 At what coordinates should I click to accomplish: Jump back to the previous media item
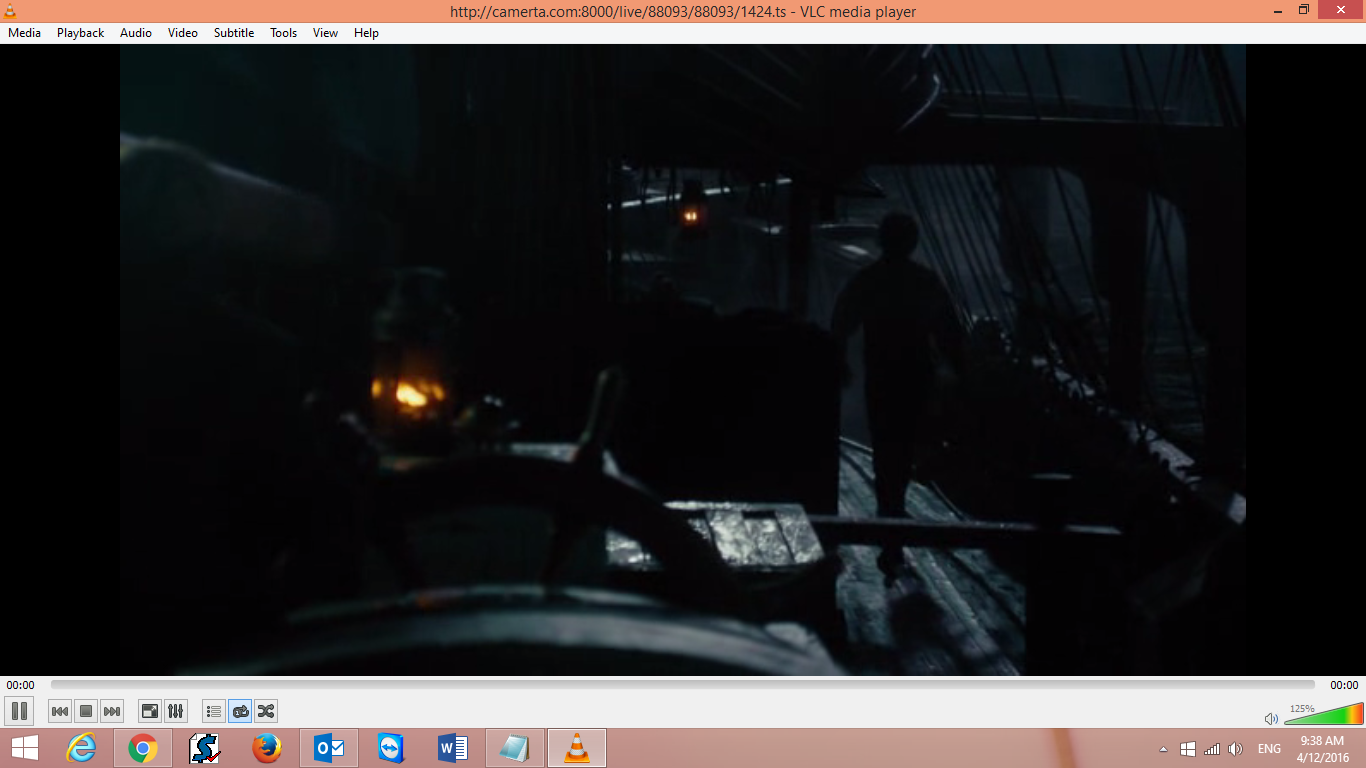(60, 710)
